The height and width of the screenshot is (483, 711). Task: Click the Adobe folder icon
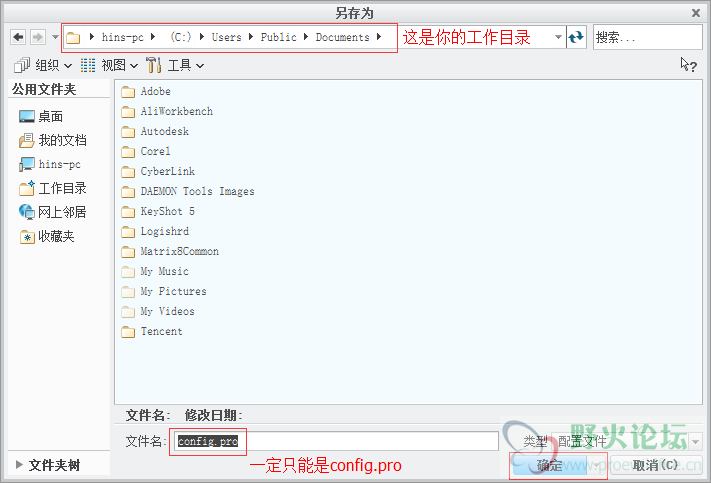(128, 92)
